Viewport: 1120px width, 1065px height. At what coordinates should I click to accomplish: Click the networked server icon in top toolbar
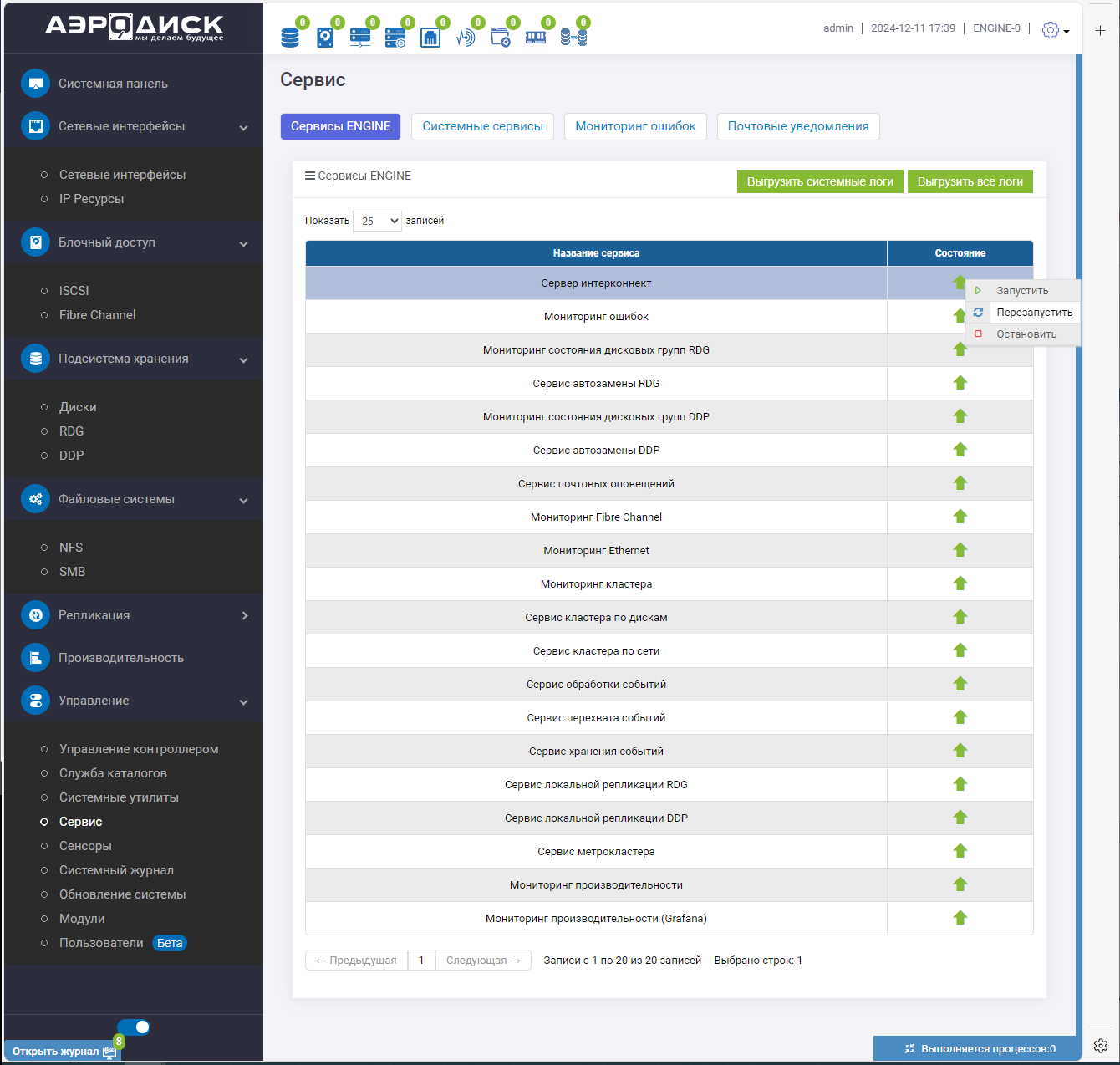(x=360, y=38)
